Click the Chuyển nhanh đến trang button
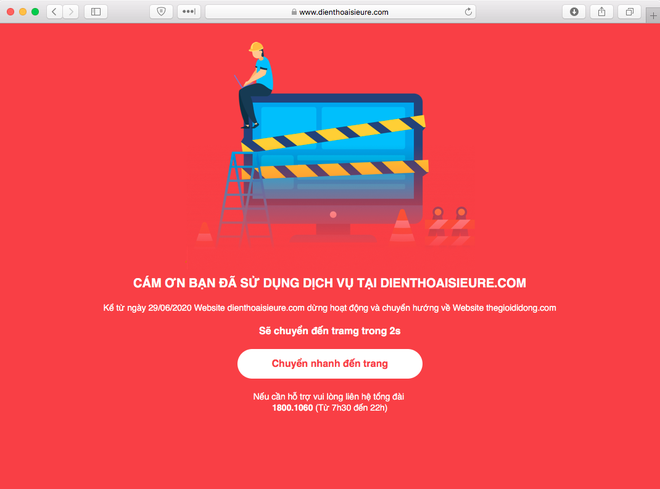 pyautogui.click(x=330, y=364)
